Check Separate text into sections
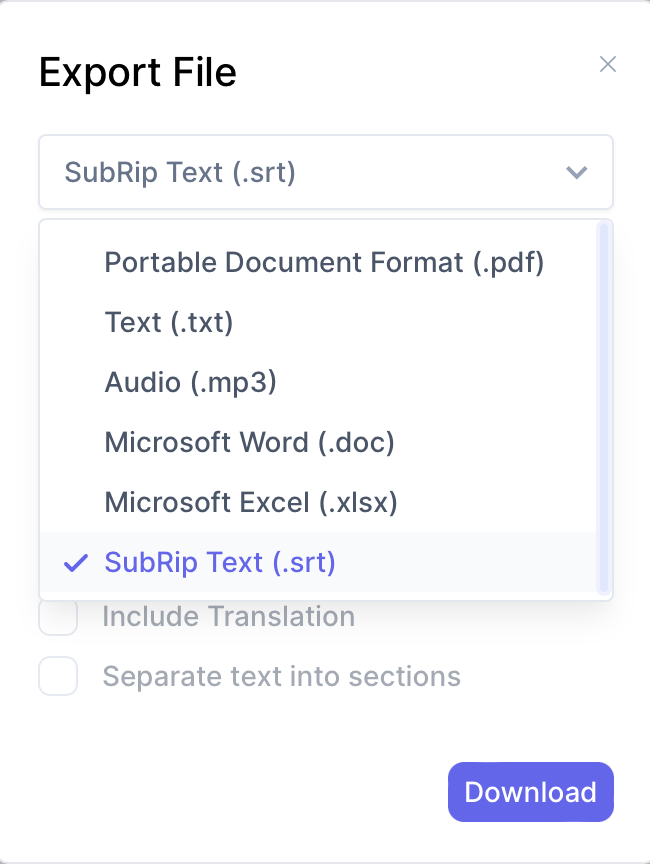 click(x=58, y=676)
